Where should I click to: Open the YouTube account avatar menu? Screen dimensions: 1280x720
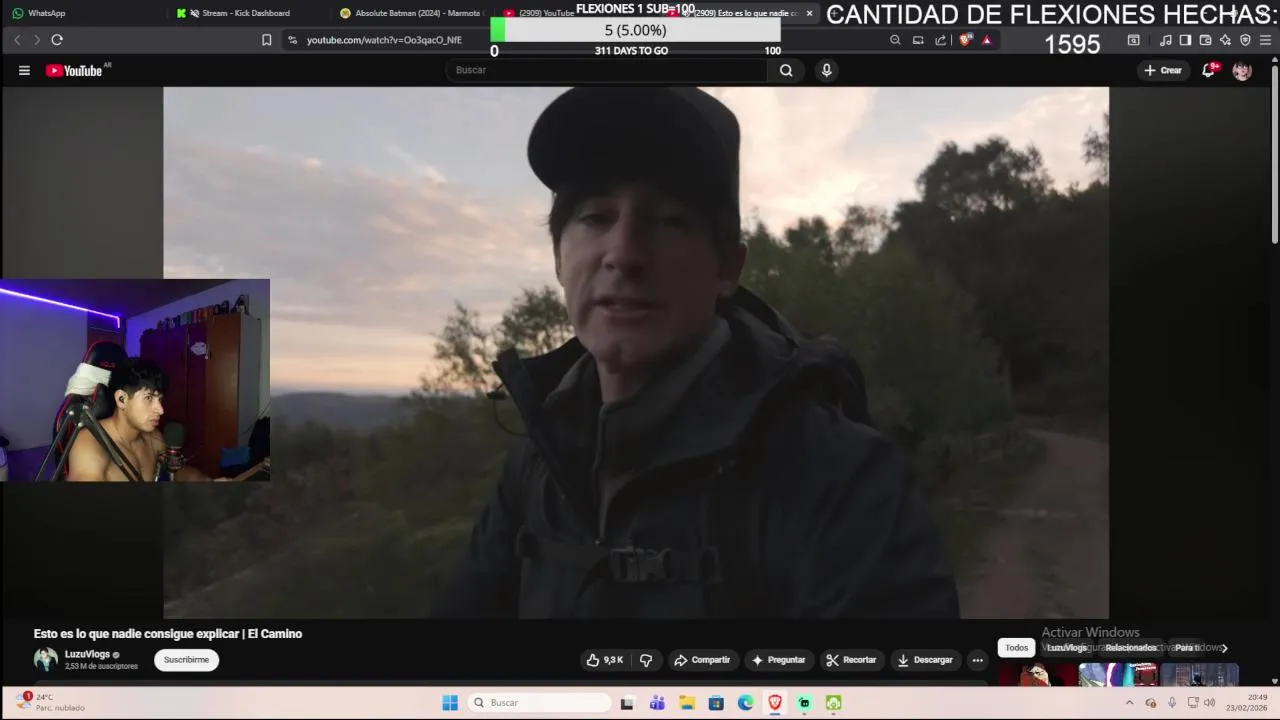(x=1242, y=71)
